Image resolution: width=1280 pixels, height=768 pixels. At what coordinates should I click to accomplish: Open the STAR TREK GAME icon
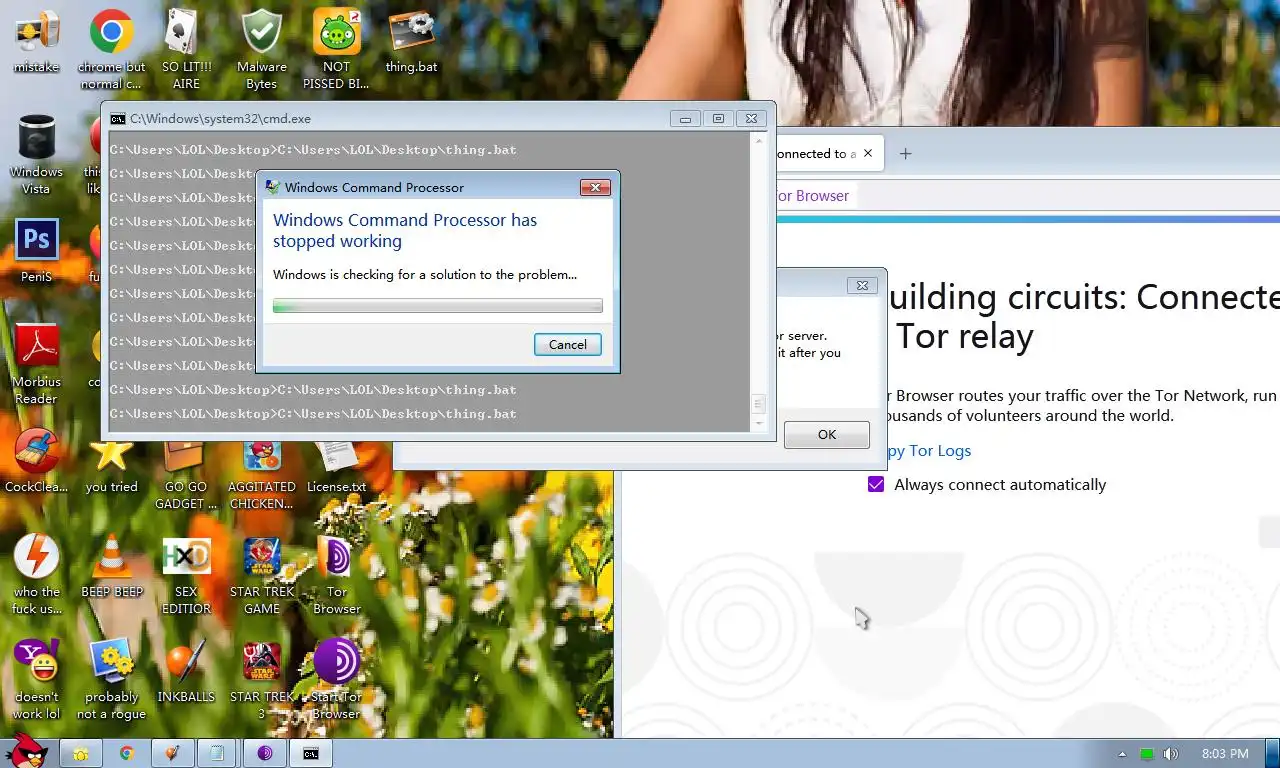point(261,574)
